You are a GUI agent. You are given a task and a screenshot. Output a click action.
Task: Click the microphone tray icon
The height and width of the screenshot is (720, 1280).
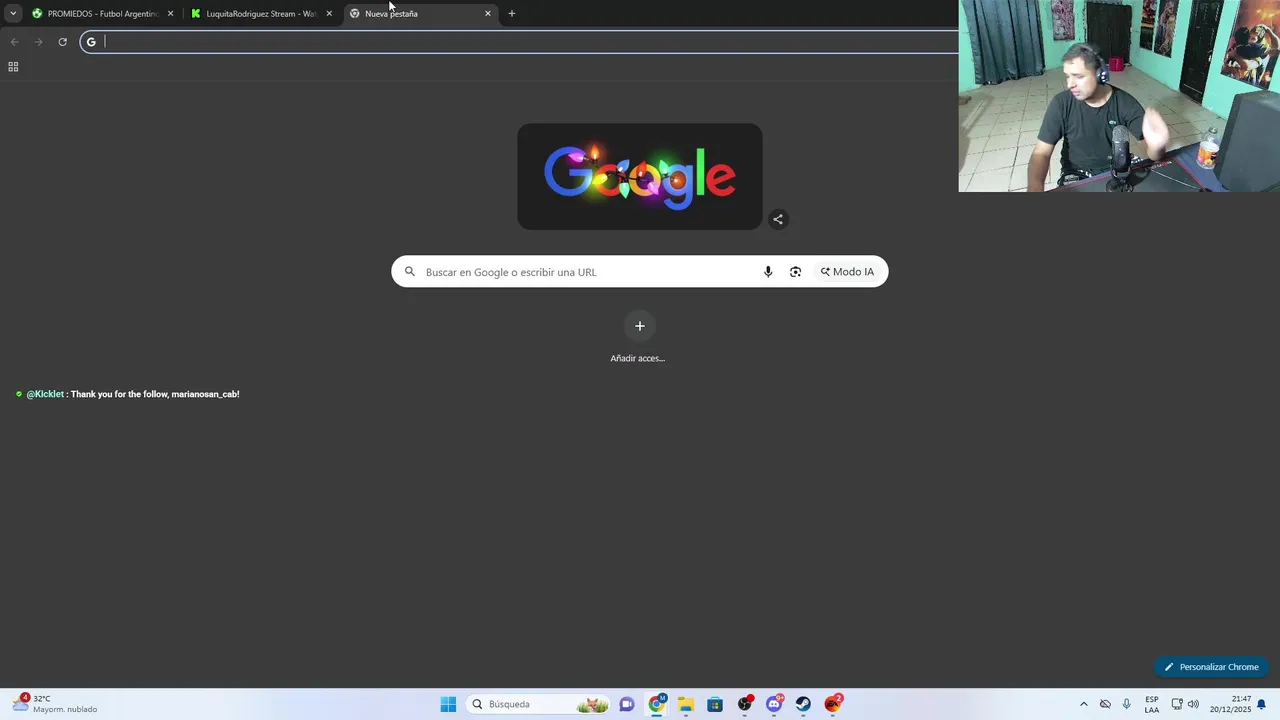[1127, 704]
